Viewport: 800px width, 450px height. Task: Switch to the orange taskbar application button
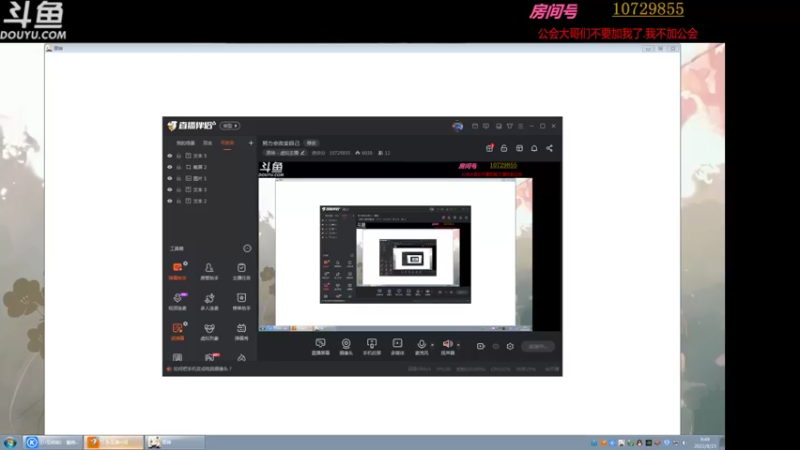(114, 442)
